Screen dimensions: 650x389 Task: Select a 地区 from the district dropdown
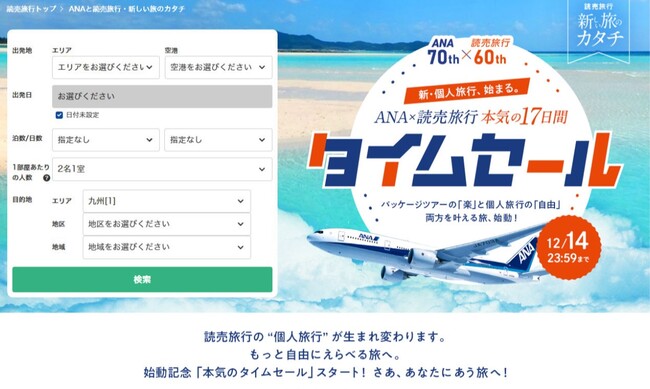(167, 224)
